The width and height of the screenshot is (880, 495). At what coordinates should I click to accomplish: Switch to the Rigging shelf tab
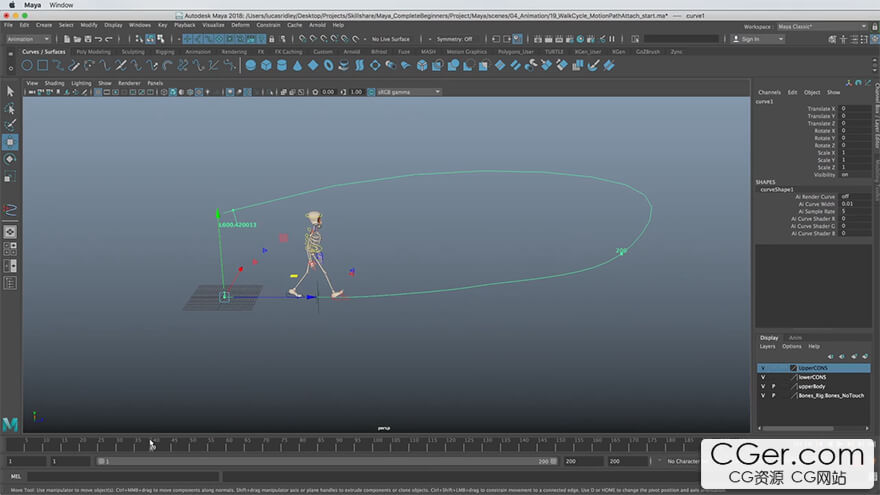tap(165, 52)
